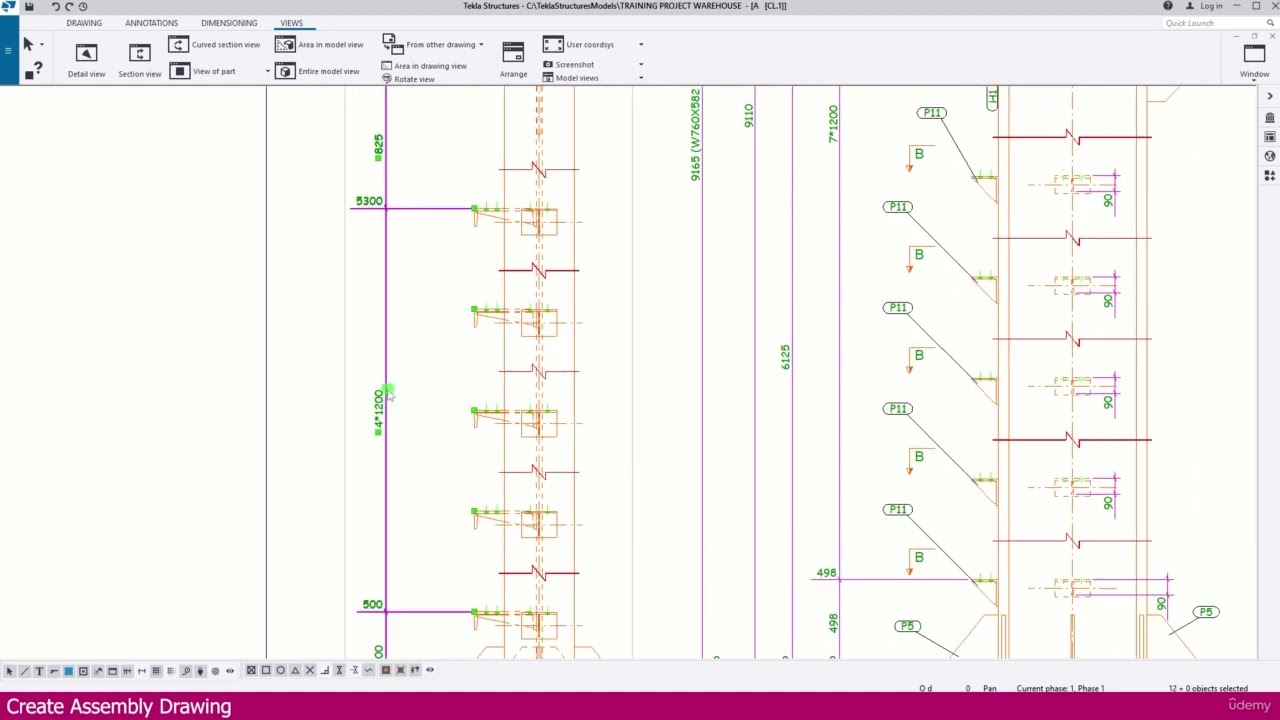1280x720 pixels.
Task: Click the status bar Current phase text
Action: point(1060,688)
